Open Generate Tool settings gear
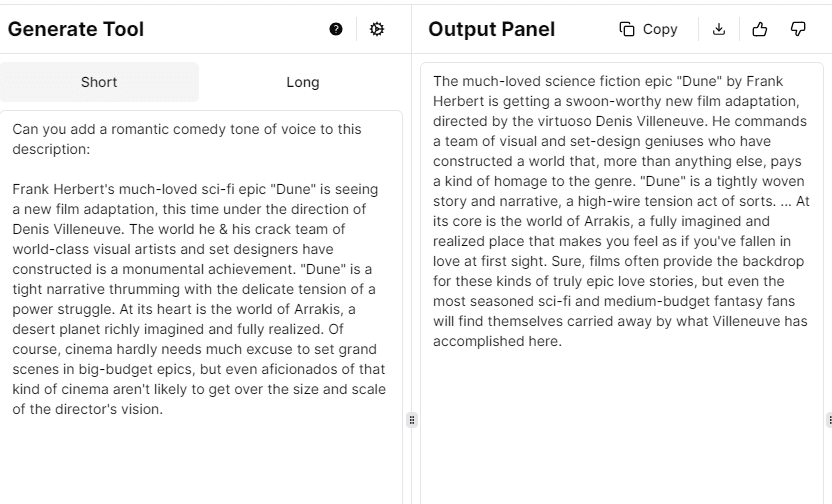This screenshot has height=504, width=832. point(377,30)
